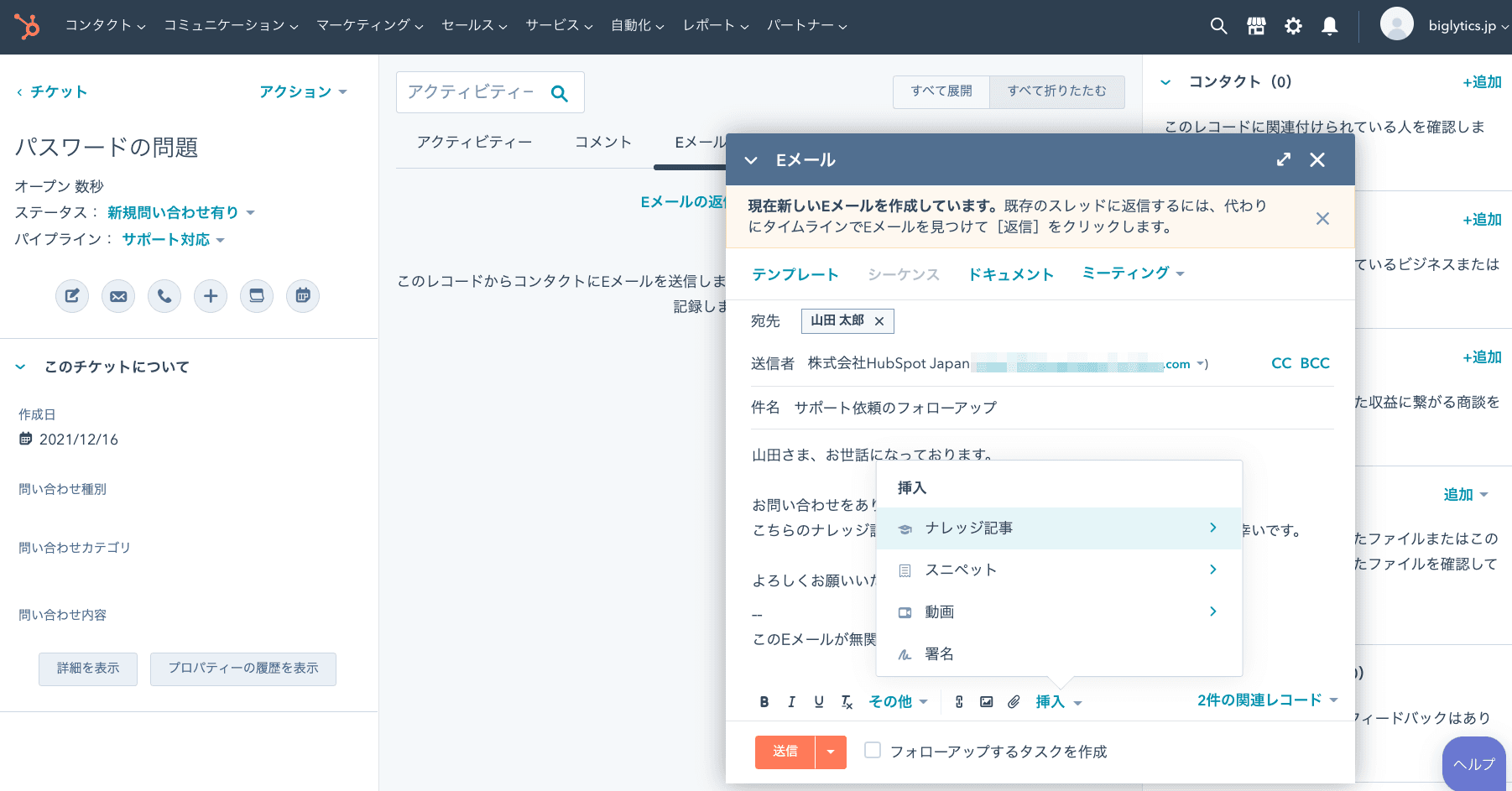Click the bold formatting icon
This screenshot has width=1512, height=791.
tap(764, 702)
